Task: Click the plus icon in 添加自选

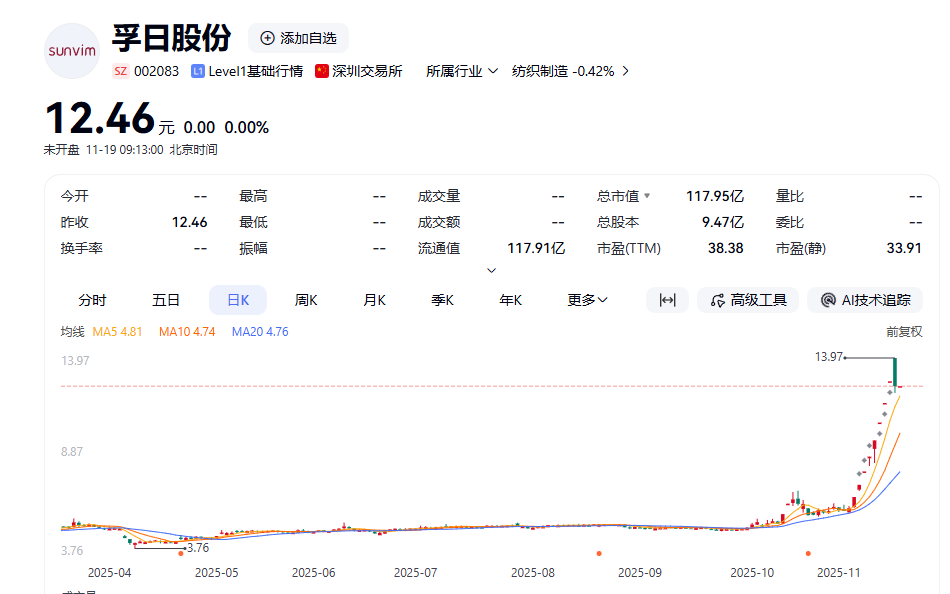Action: tap(267, 38)
